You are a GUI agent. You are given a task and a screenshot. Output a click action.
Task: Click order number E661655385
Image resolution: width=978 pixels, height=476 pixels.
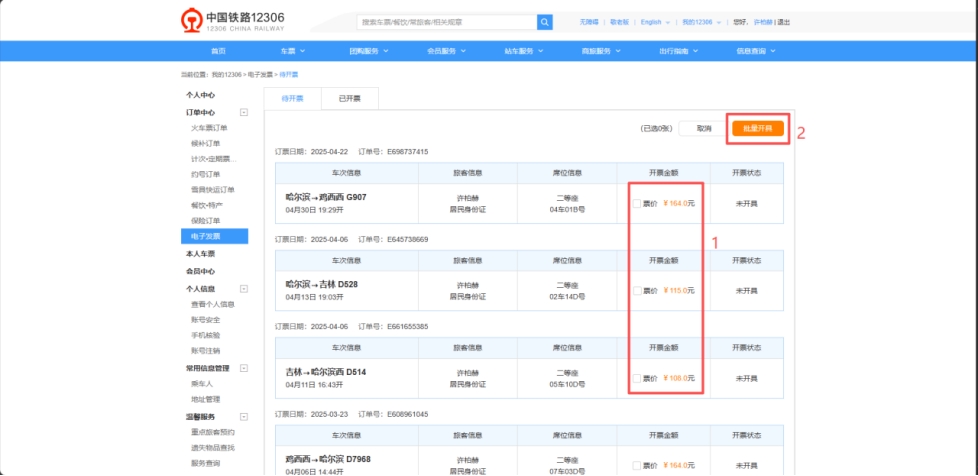(x=407, y=327)
